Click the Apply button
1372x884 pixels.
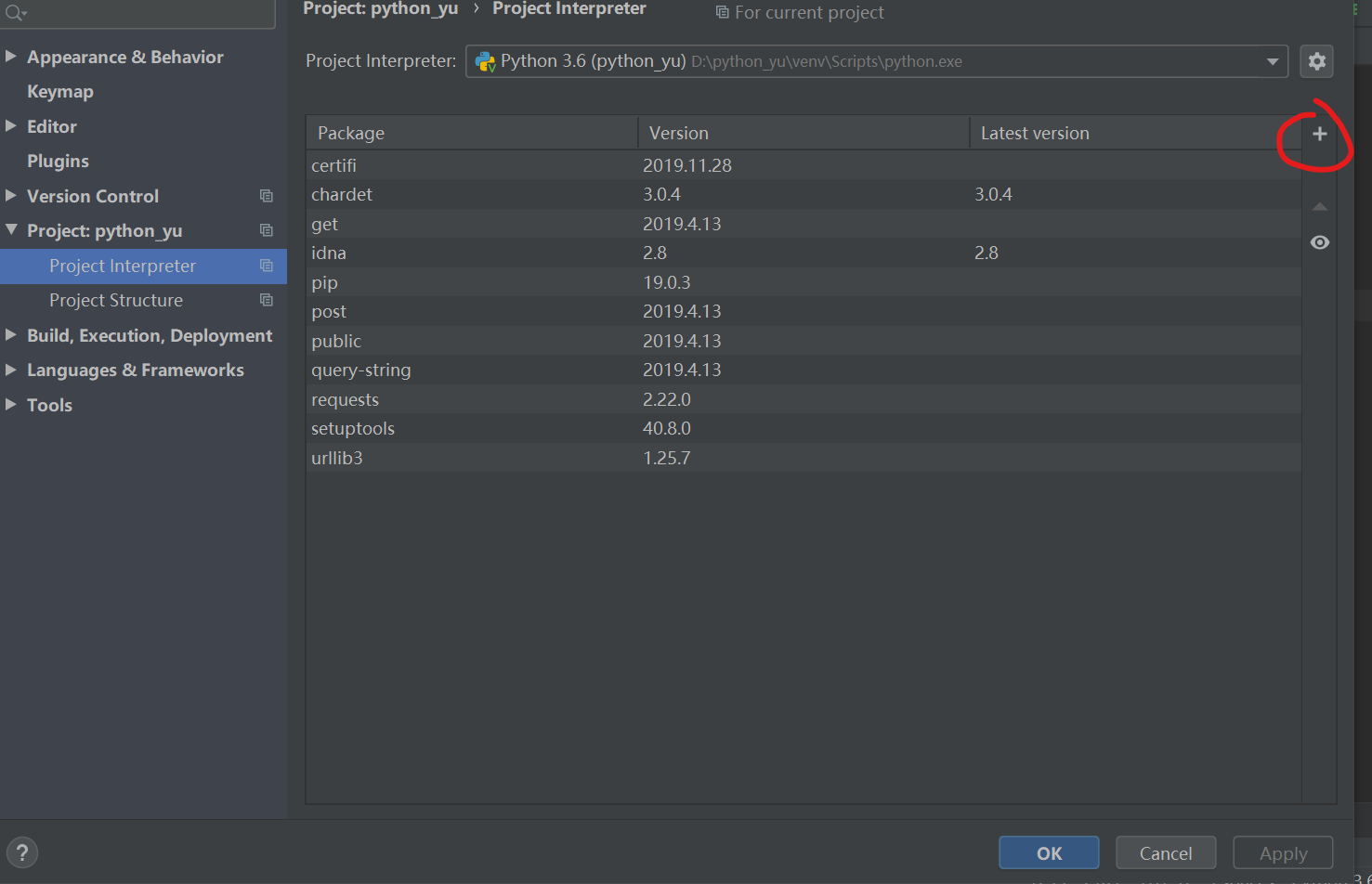click(x=1283, y=852)
